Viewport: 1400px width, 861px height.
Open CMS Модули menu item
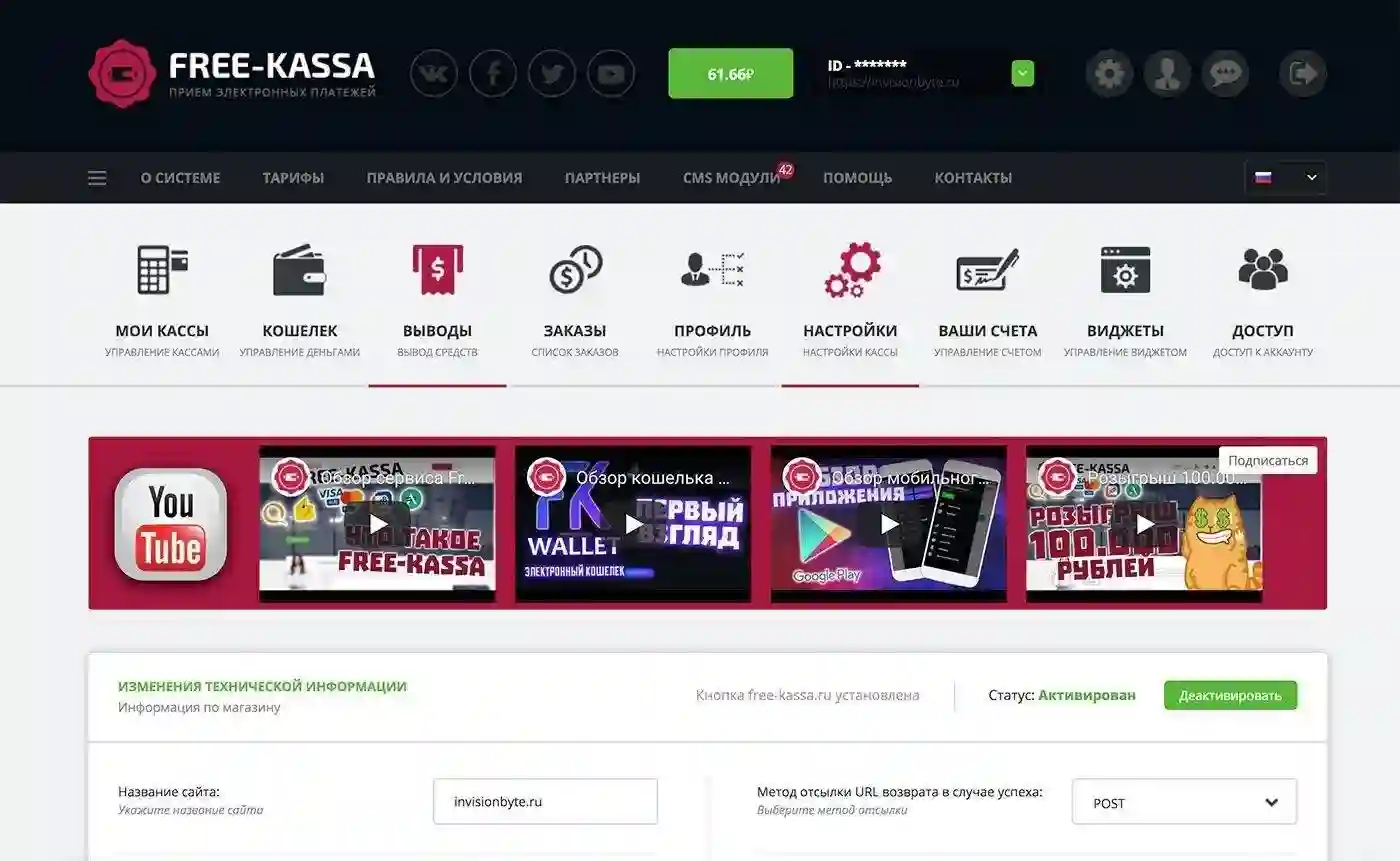tap(731, 178)
